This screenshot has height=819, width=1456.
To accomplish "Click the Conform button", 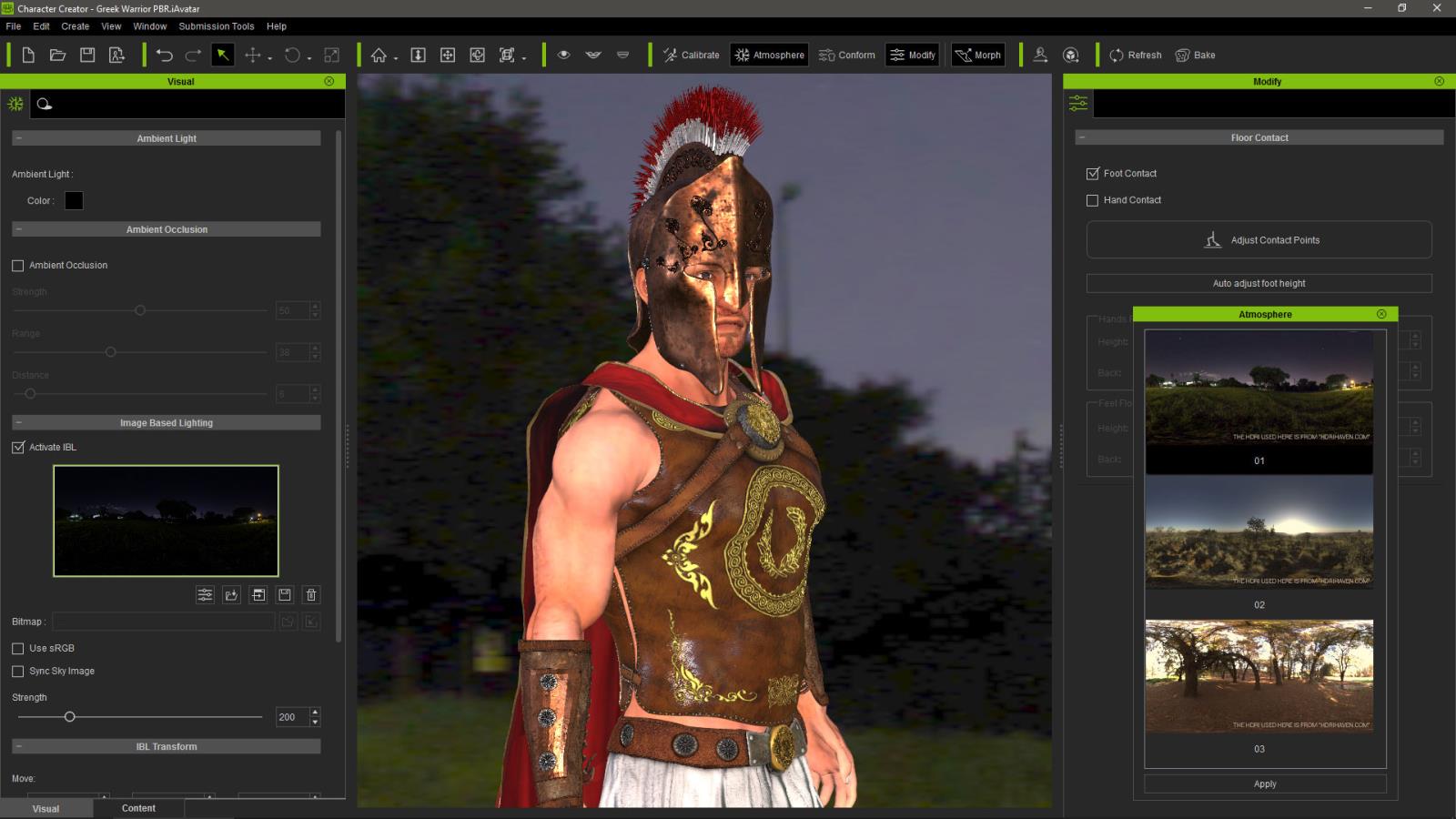I will click(846, 55).
